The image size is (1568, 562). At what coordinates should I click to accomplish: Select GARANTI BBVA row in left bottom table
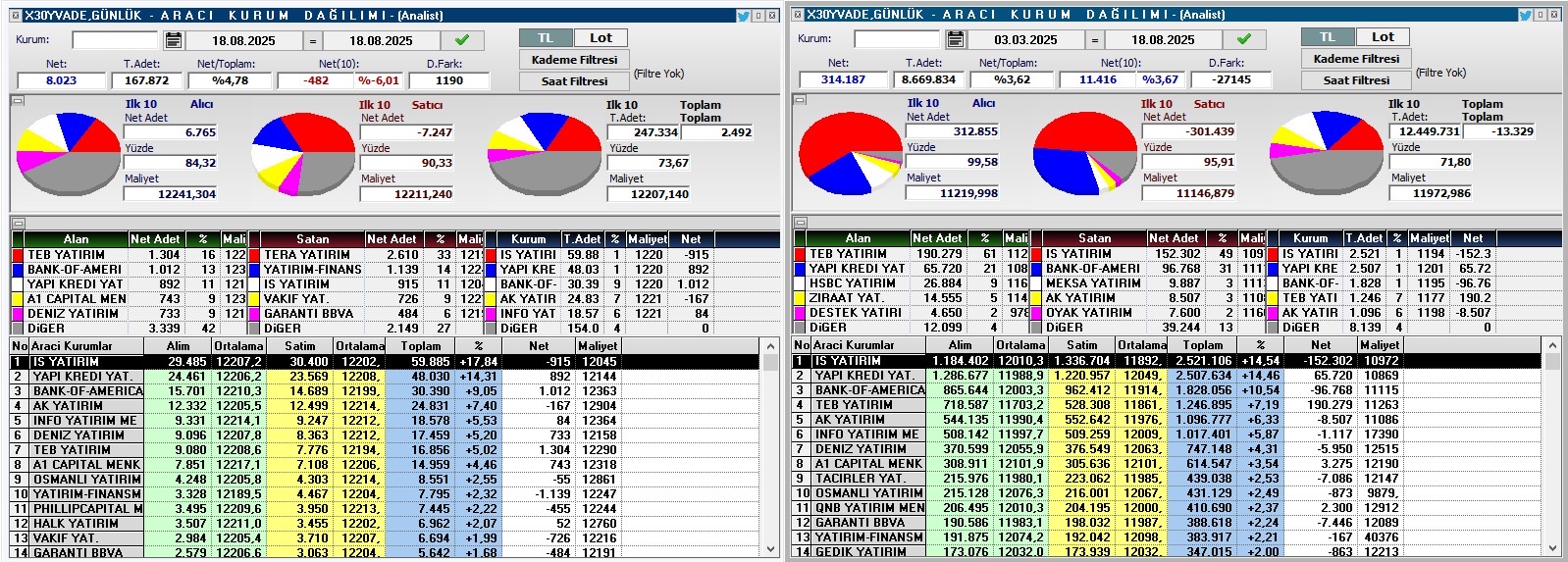[x=385, y=553]
